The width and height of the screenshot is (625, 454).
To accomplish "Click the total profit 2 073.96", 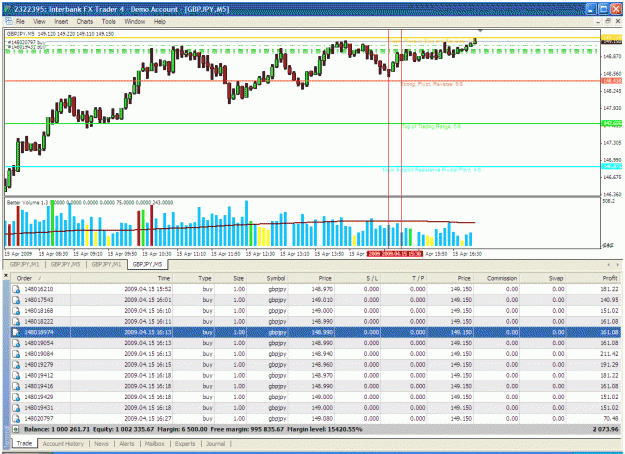I will point(605,429).
